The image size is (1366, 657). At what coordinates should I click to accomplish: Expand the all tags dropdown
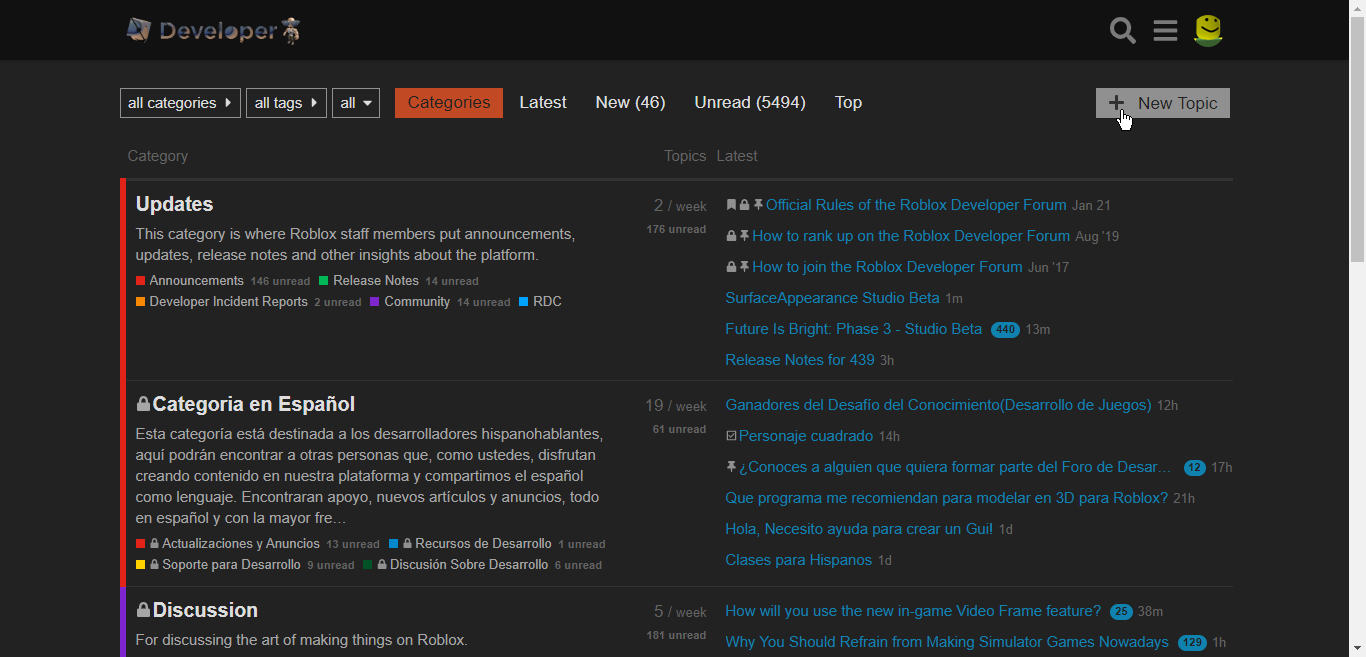coord(286,103)
